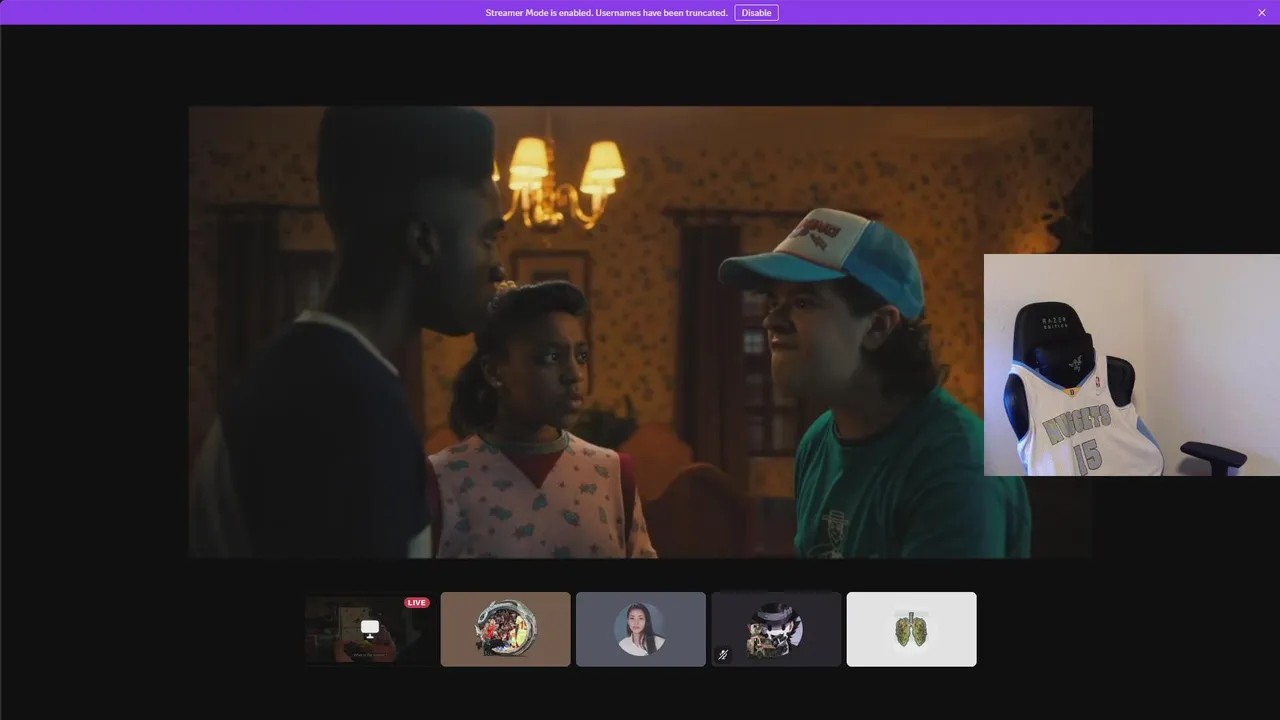The height and width of the screenshot is (720, 1280).
Task: Select the participant with the woman's portrait avatar
Action: [641, 629]
